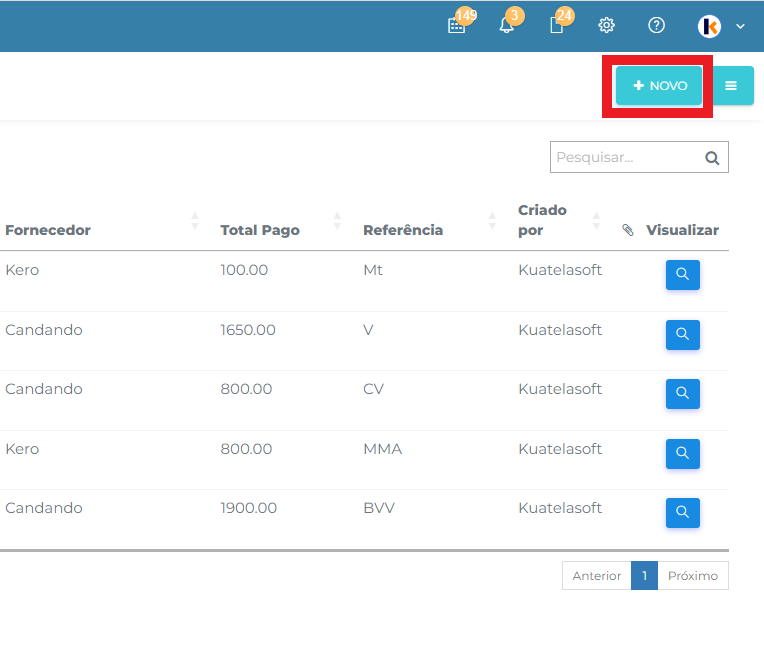Click the CV reference cell

[x=374, y=389]
